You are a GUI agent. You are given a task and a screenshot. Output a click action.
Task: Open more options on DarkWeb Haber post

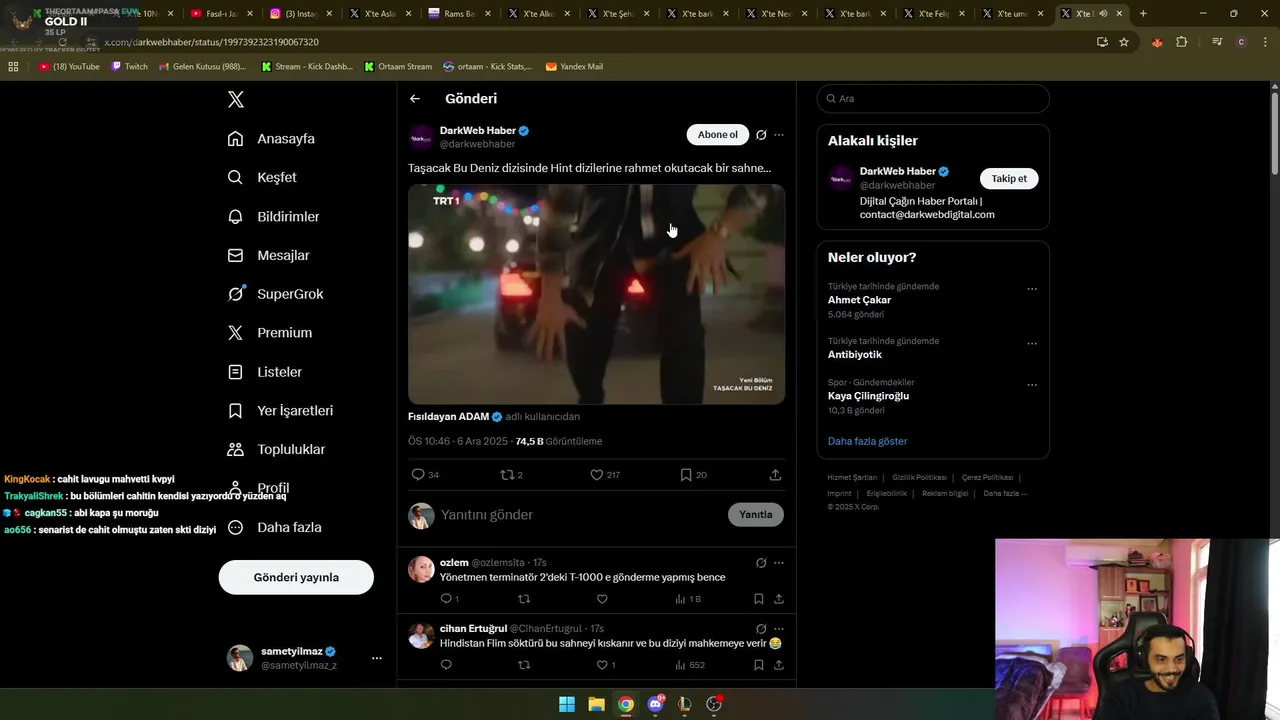(779, 135)
